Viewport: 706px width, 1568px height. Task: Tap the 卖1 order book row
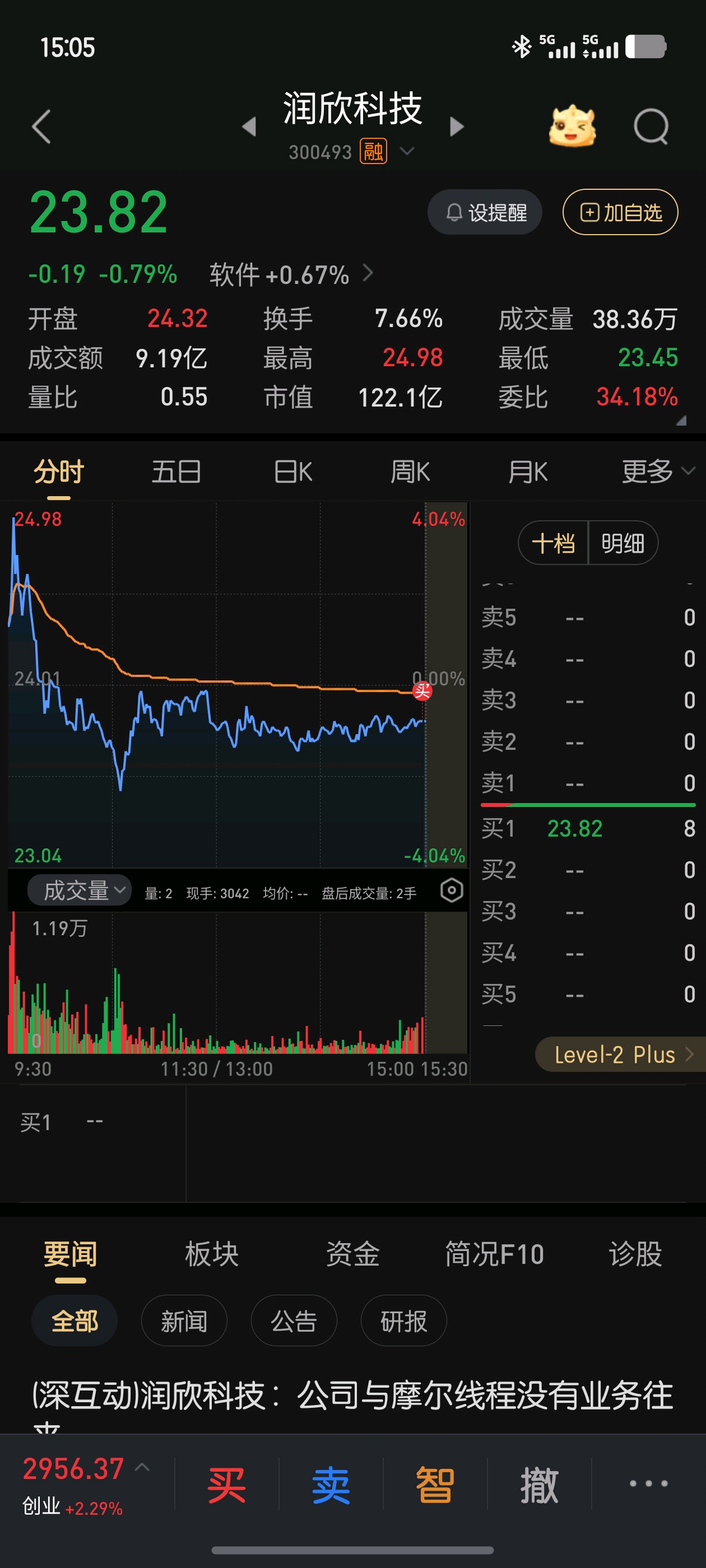coord(588,783)
